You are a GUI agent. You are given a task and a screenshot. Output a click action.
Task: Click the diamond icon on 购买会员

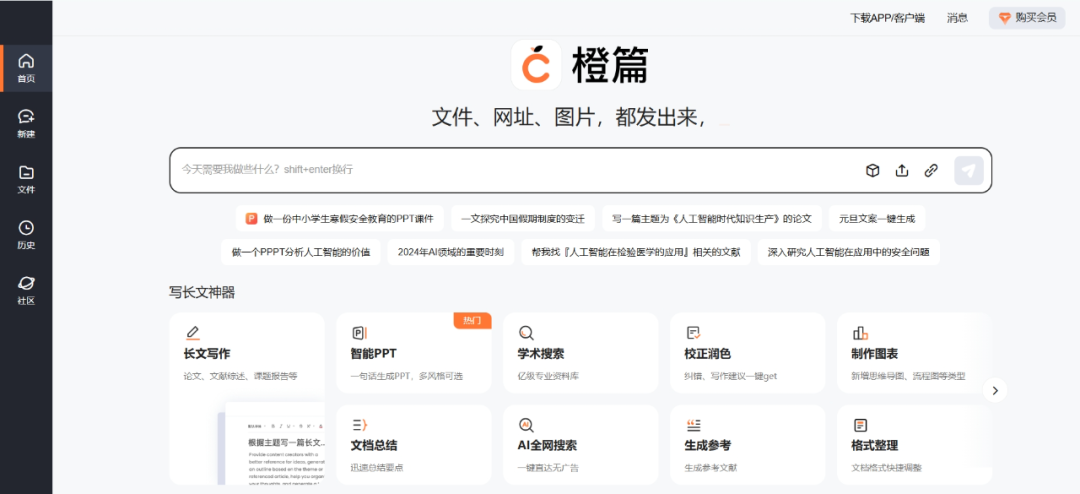[x=1005, y=18]
